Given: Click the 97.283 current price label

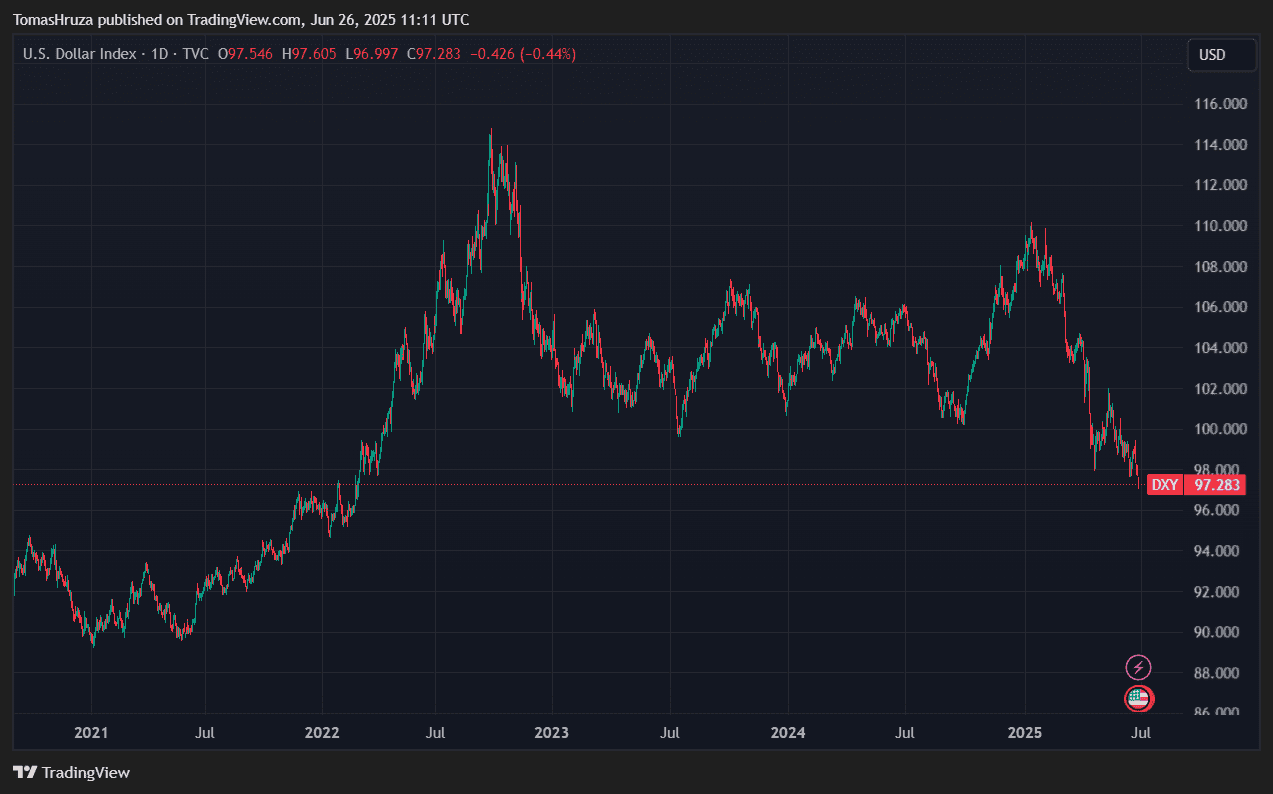Looking at the screenshot, I should (x=1216, y=485).
